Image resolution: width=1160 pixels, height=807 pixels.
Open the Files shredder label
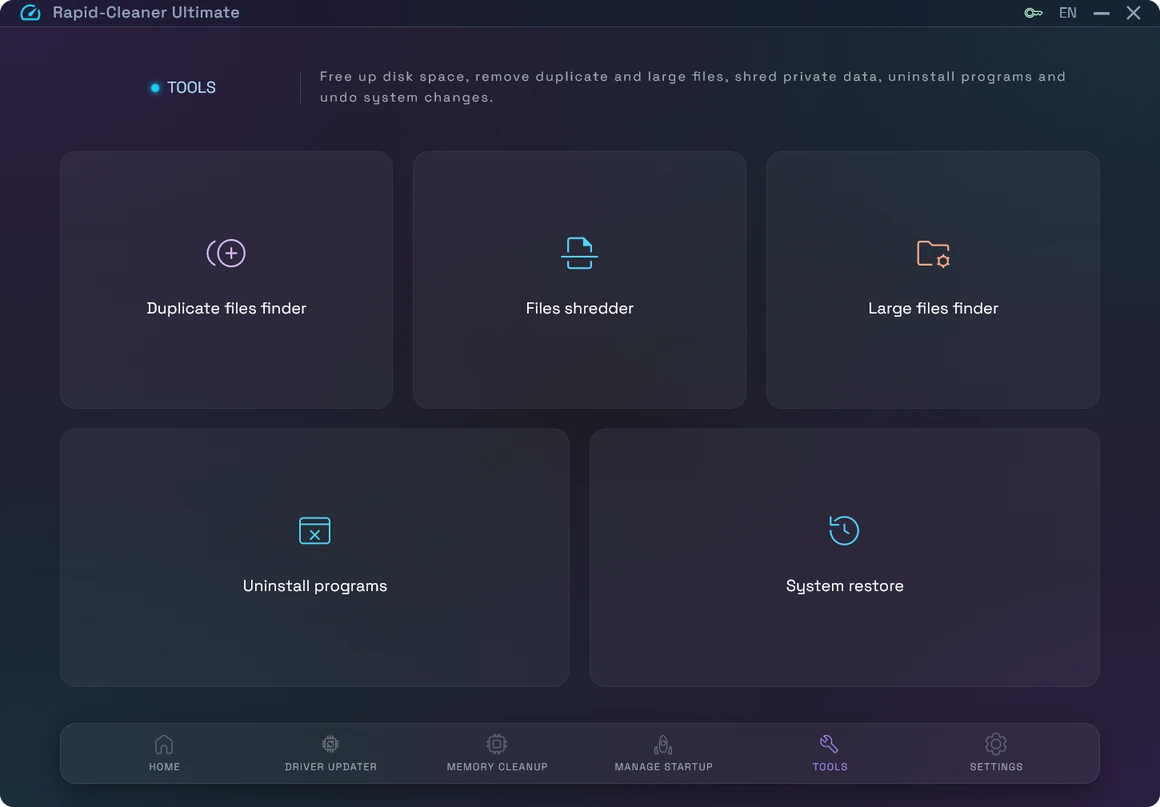(579, 308)
